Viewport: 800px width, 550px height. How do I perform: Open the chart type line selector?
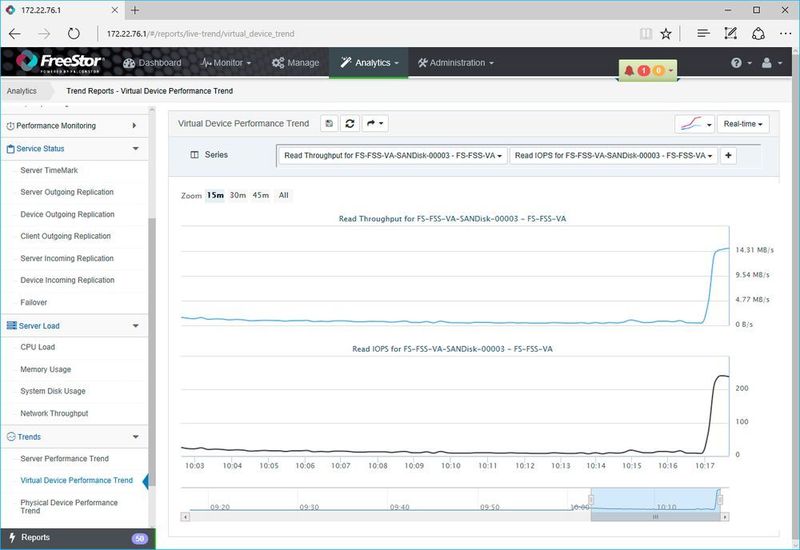[x=694, y=124]
